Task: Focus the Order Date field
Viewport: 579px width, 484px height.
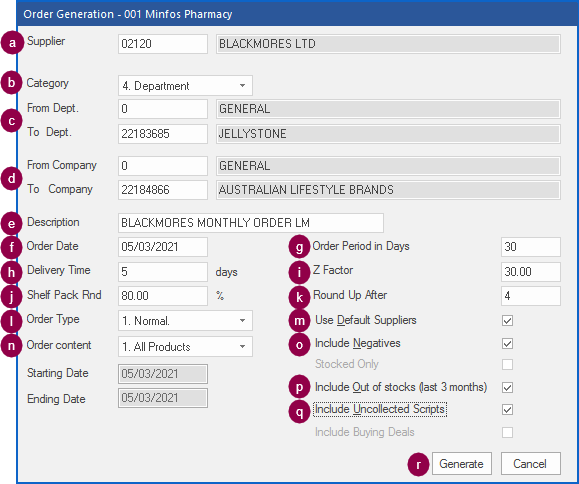Action: coord(163,247)
